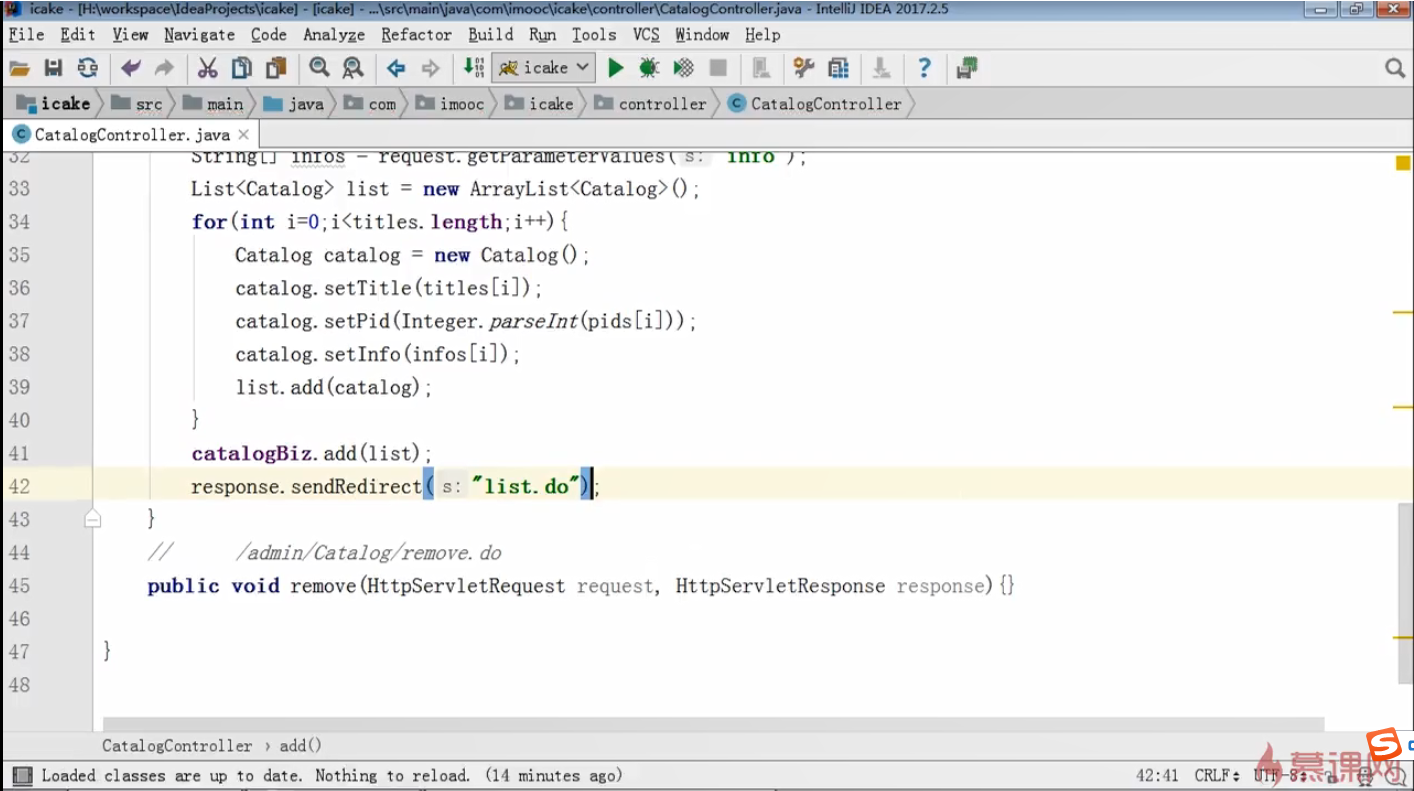1414x791 pixels.
Task: Click the CatalogController crumb in editor footer
Action: coord(177,746)
